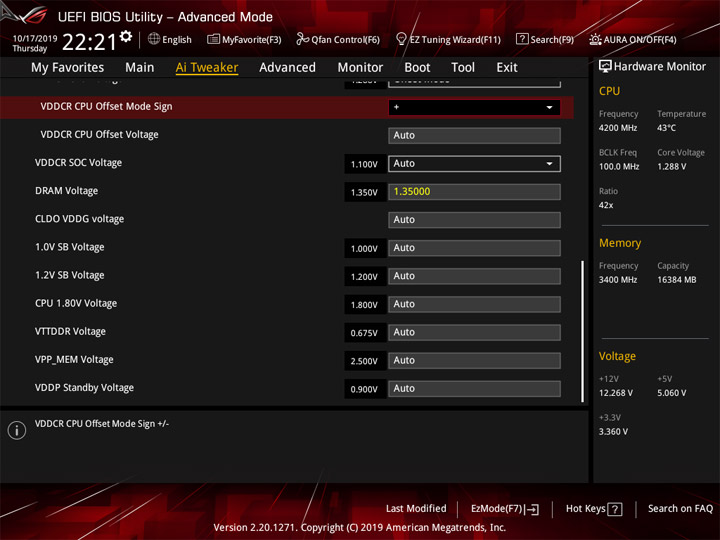This screenshot has height=540, width=720.
Task: Click the +3.3V 3.360 V reading
Action: point(613,432)
